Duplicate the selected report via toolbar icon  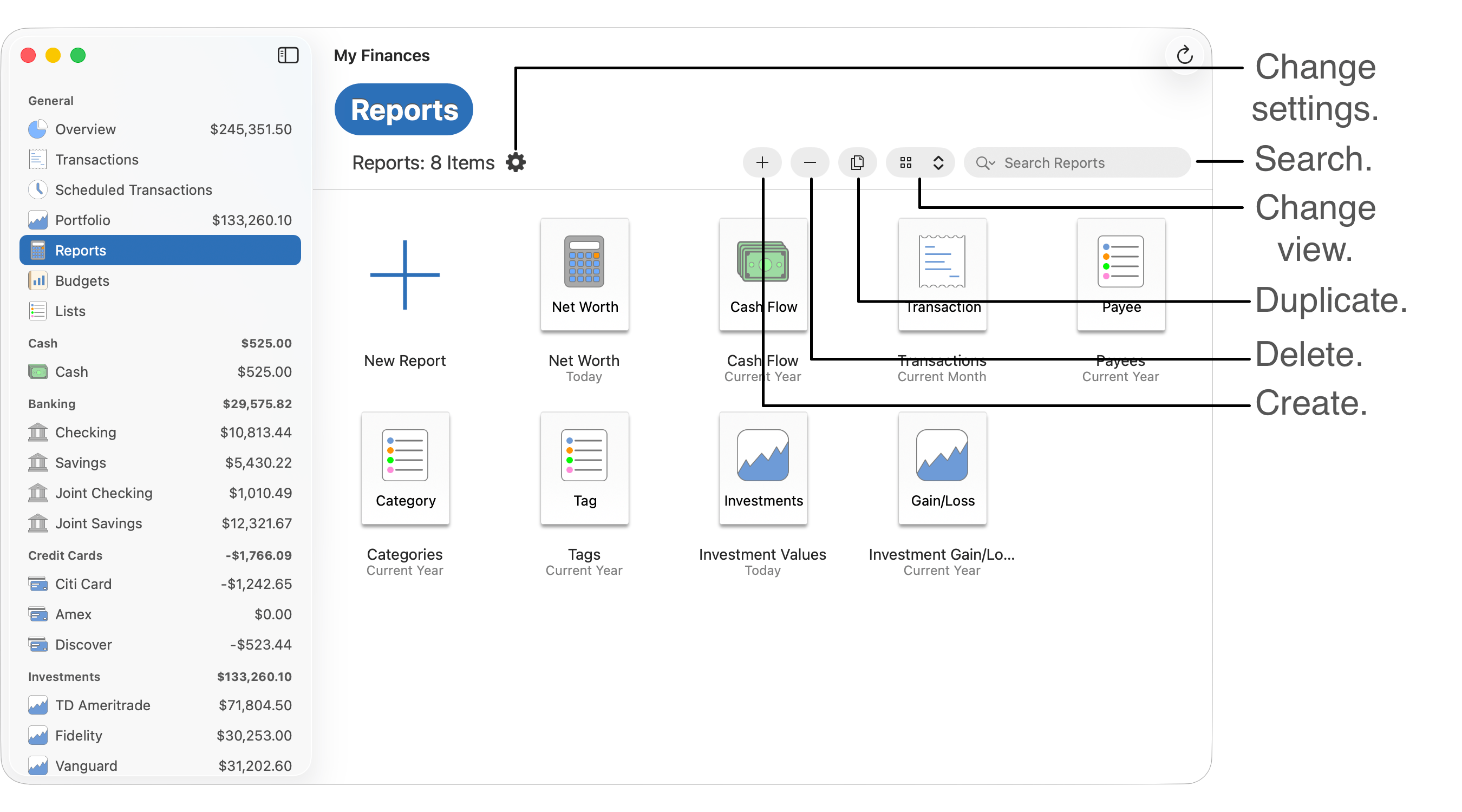(857, 163)
